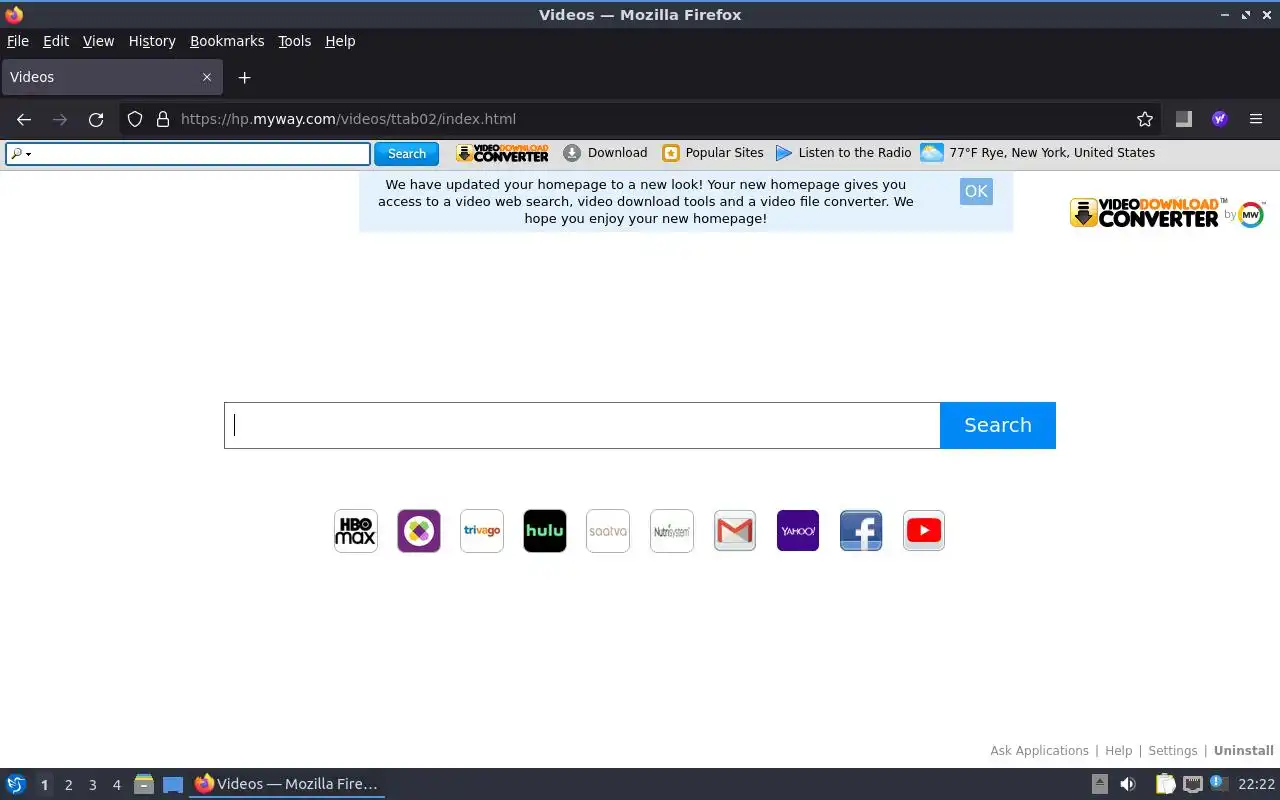This screenshot has width=1280, height=800.
Task: Open the View menu
Action: point(98,41)
